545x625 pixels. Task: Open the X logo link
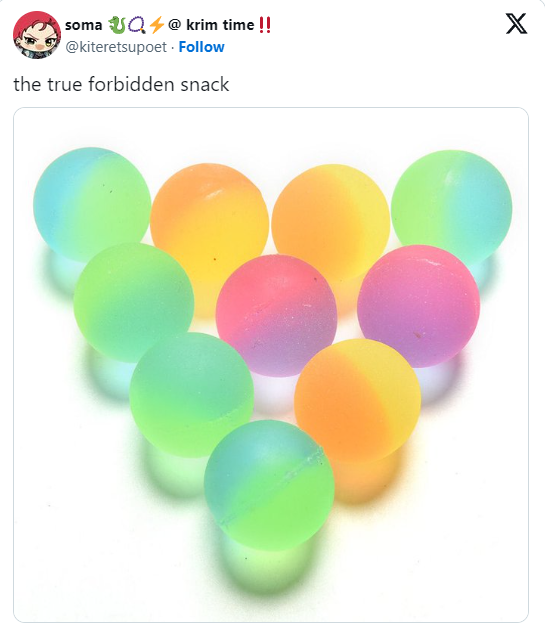(x=516, y=24)
